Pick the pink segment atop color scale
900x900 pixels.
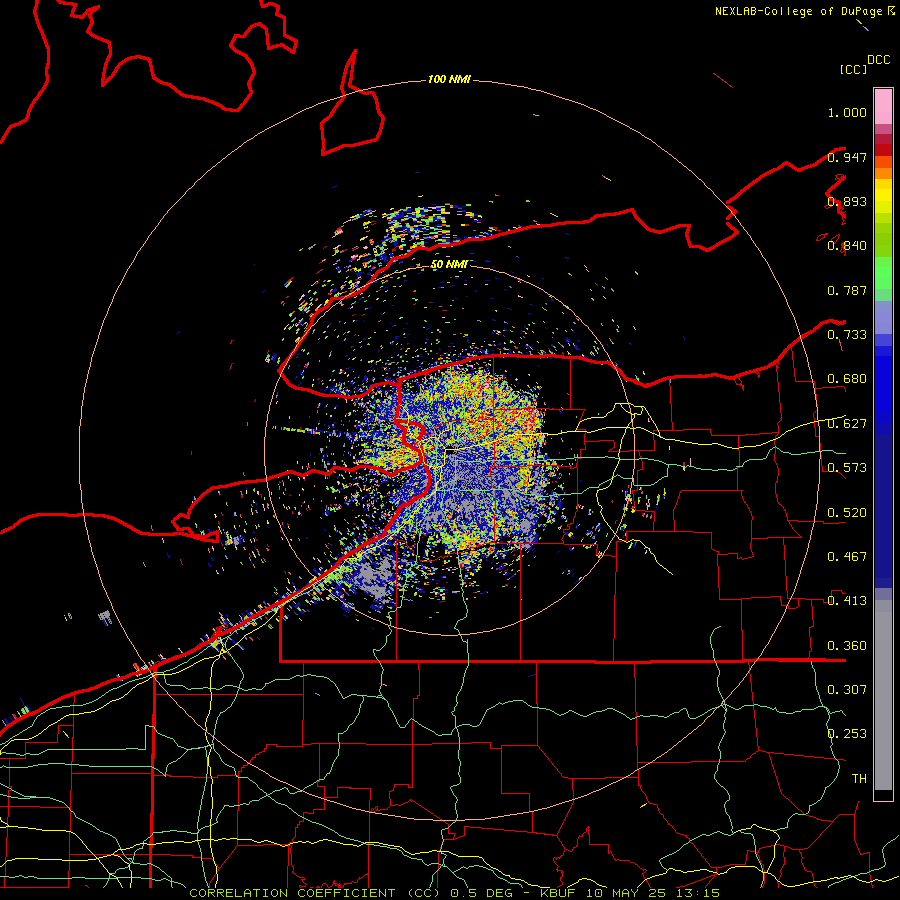click(883, 106)
